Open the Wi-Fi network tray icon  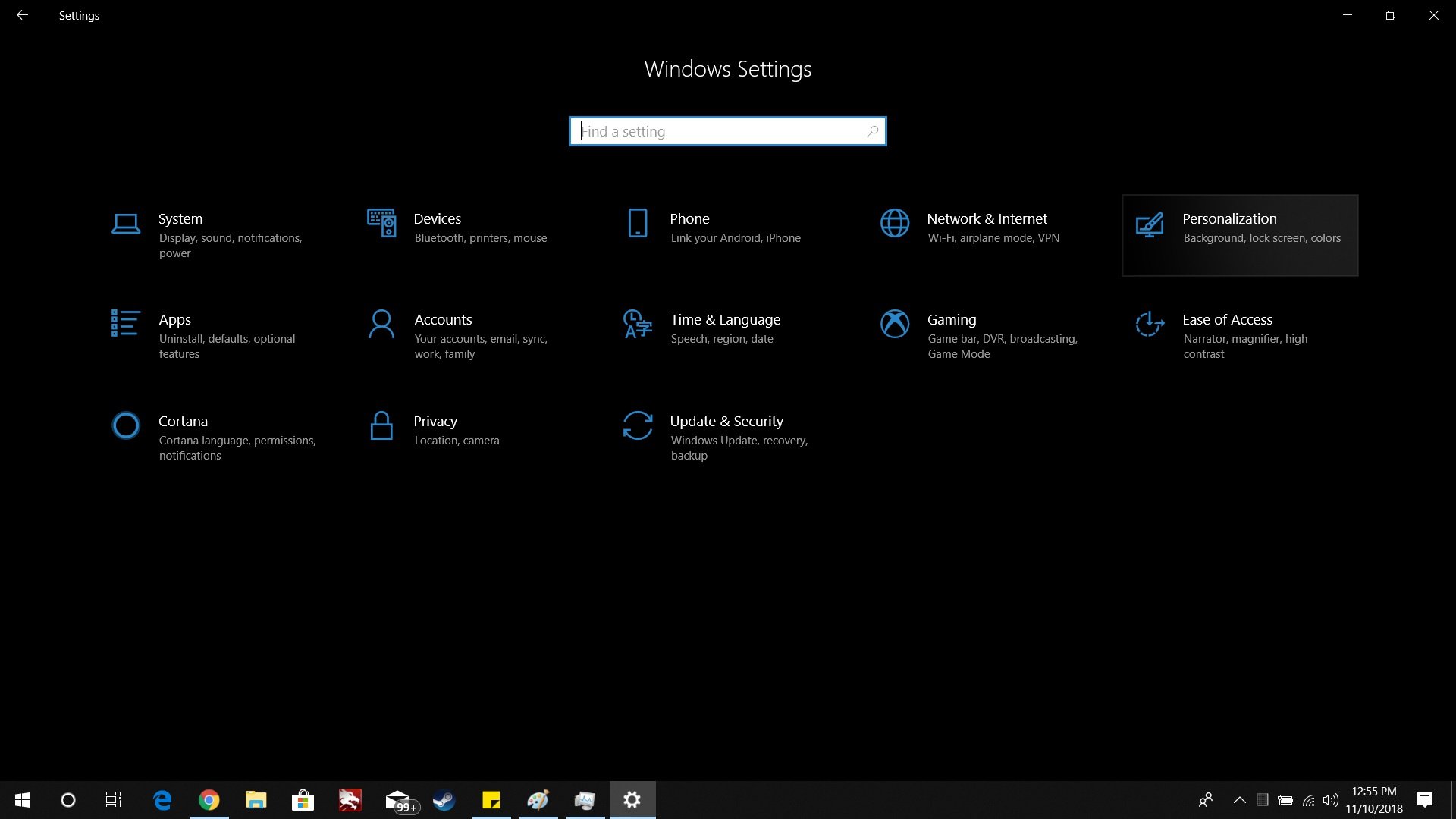1309,800
